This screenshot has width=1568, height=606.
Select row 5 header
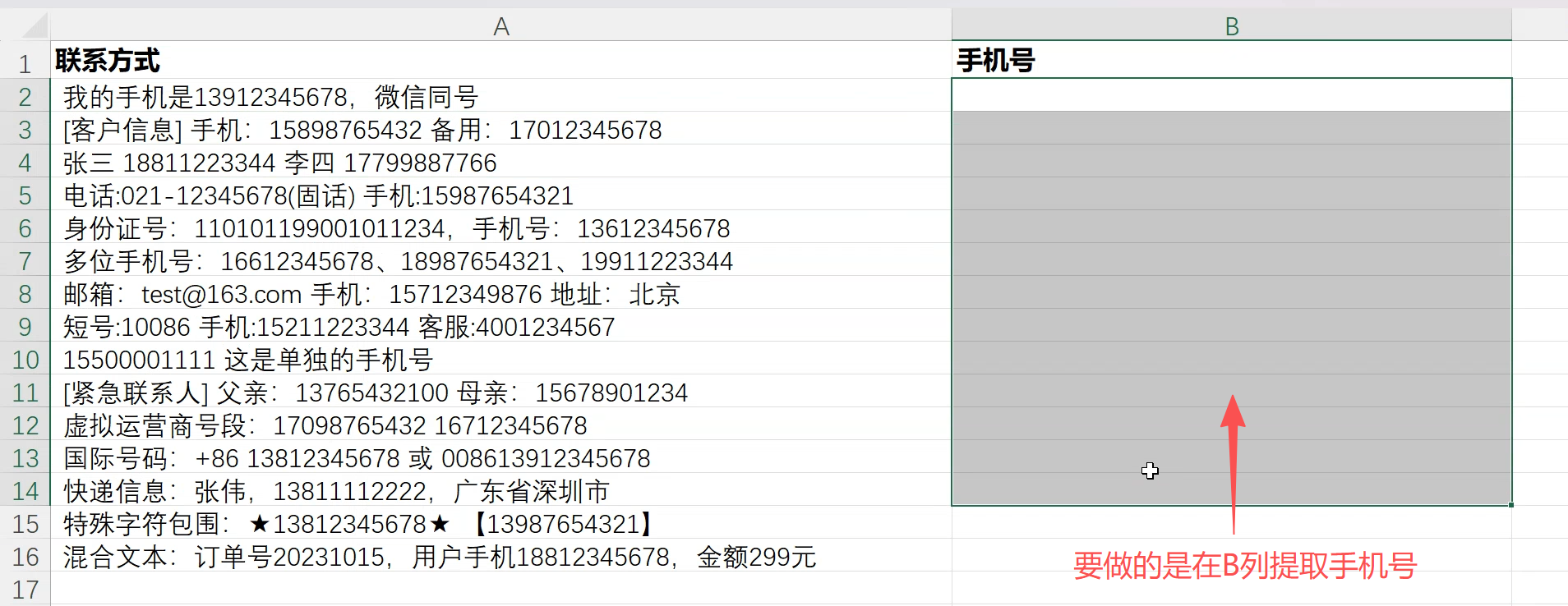(25, 195)
